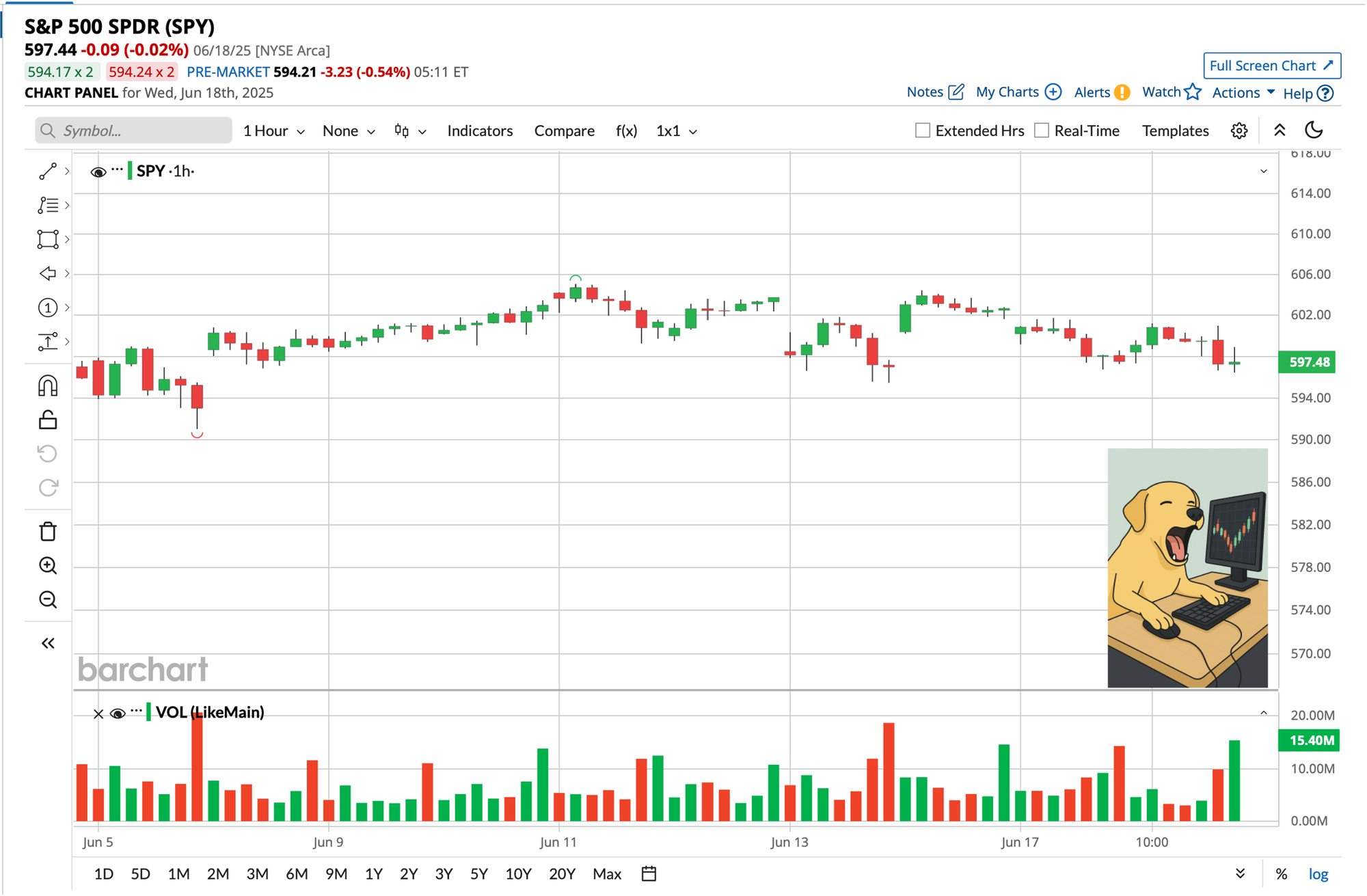Image resolution: width=1367 pixels, height=896 pixels.
Task: Open chart settings gear icon
Action: [1239, 131]
